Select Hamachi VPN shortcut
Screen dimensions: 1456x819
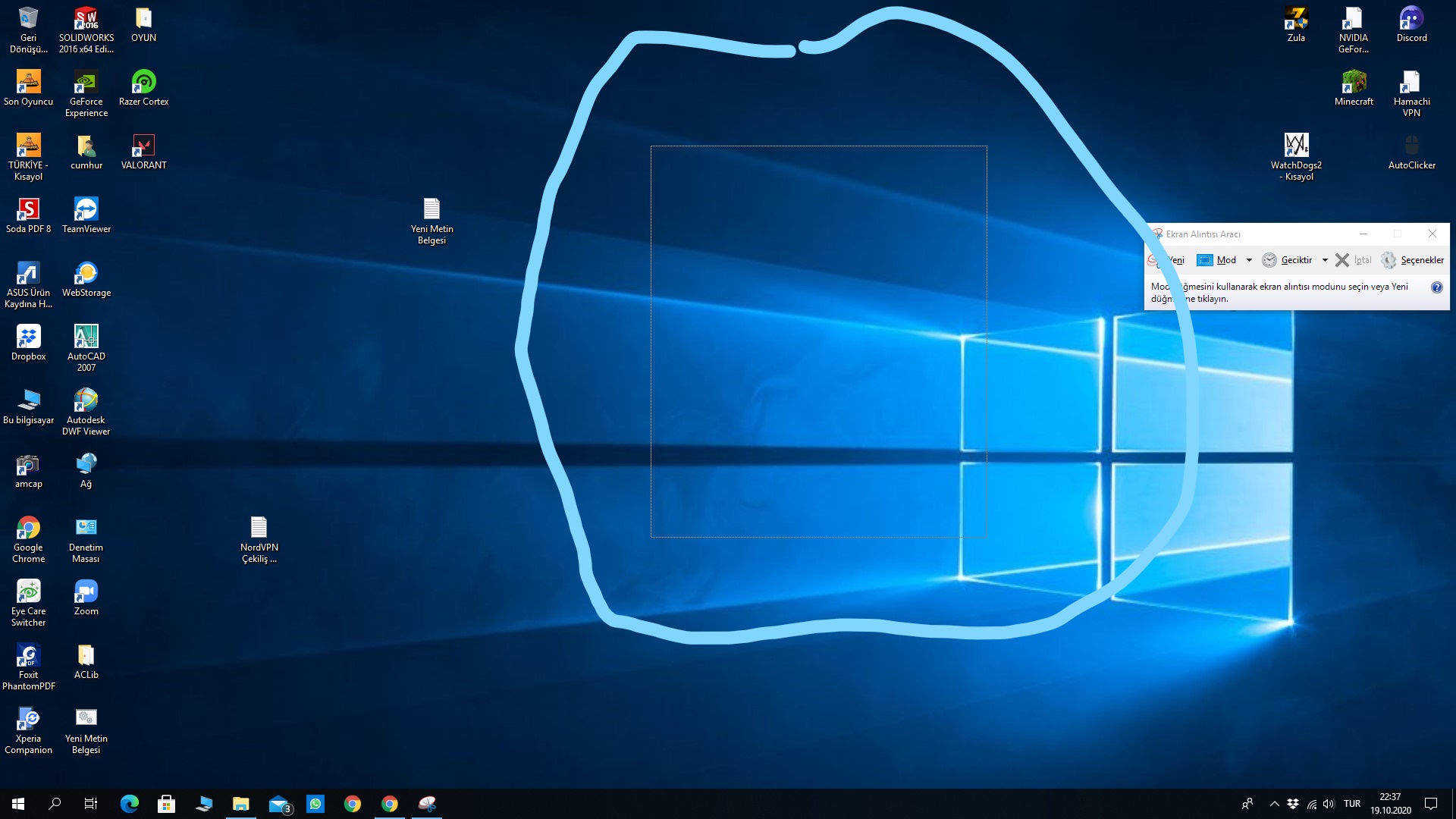pos(1411,93)
